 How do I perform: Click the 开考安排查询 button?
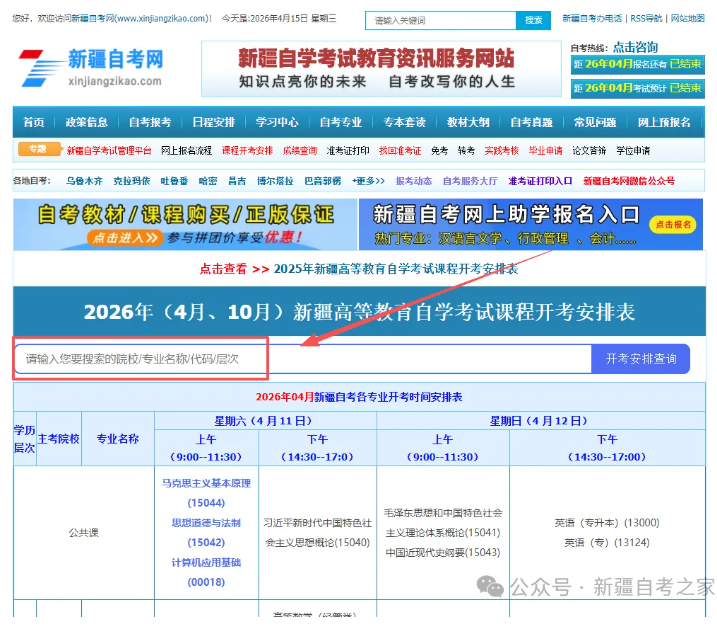[641, 359]
